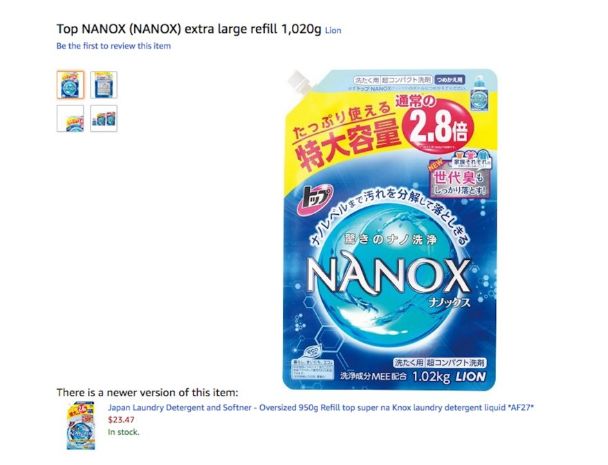Click the pink トップ logo on the package
The height and width of the screenshot is (465, 608).
(x=315, y=199)
